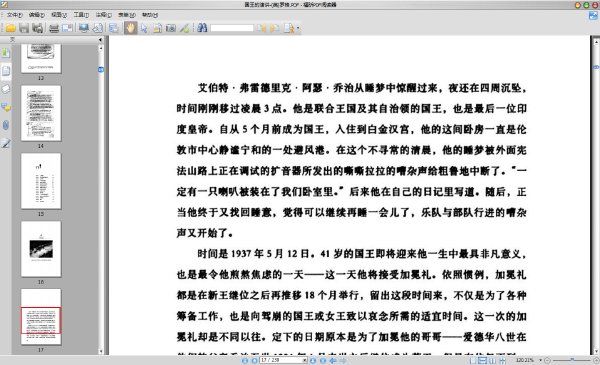Click the monitor full-screen icon
600x365 pixels.
(83, 28)
